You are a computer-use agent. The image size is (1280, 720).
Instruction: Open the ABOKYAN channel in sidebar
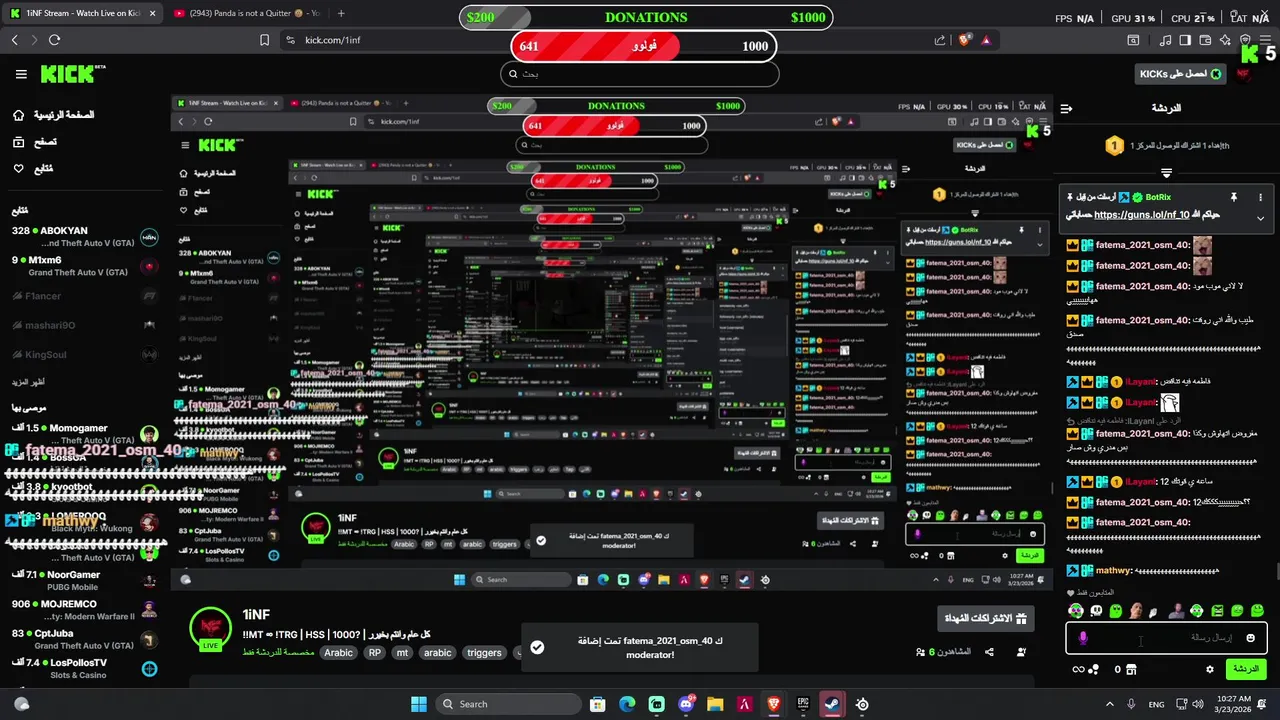click(85, 237)
